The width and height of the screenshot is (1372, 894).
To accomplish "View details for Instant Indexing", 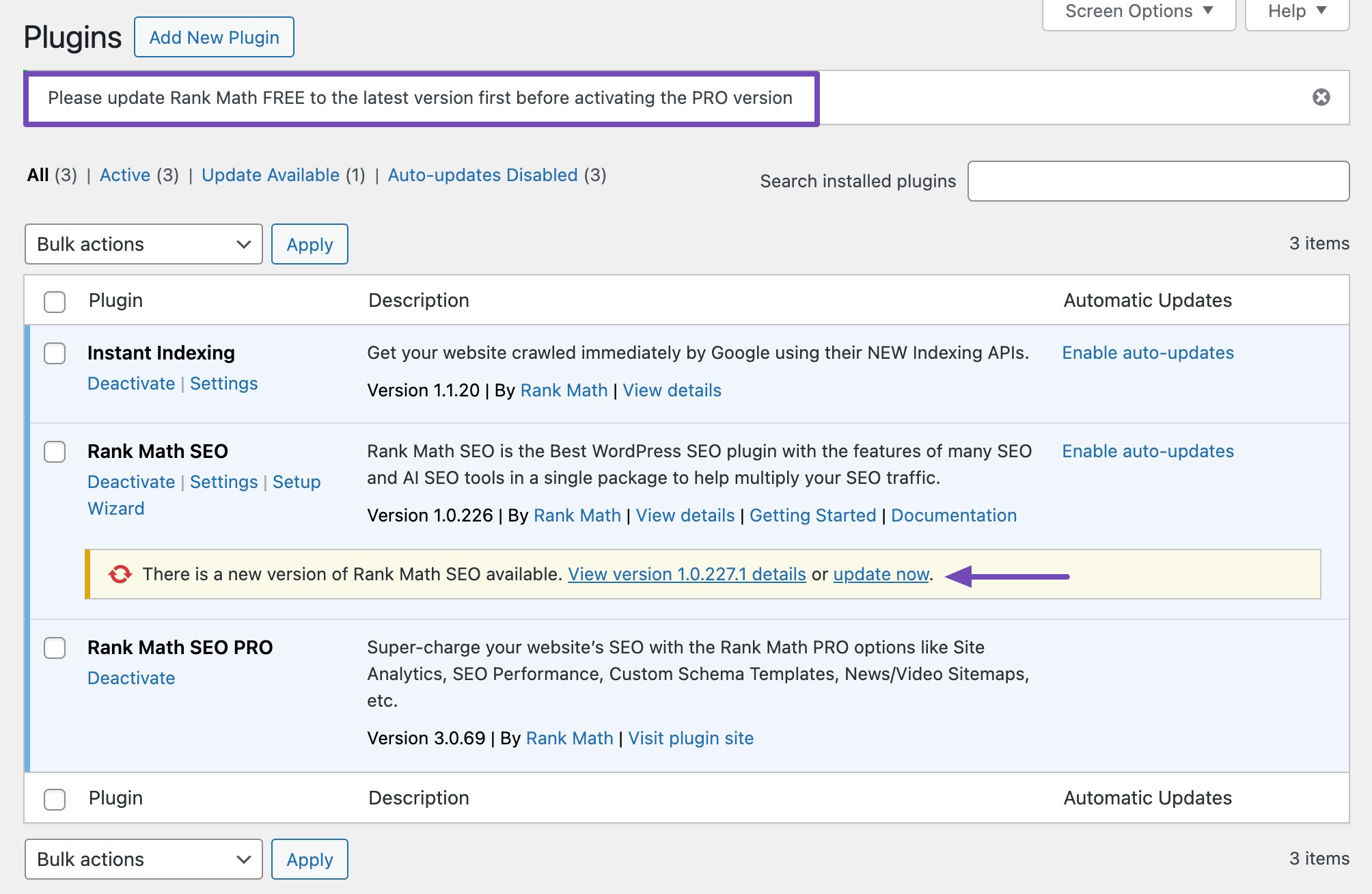I will (672, 390).
